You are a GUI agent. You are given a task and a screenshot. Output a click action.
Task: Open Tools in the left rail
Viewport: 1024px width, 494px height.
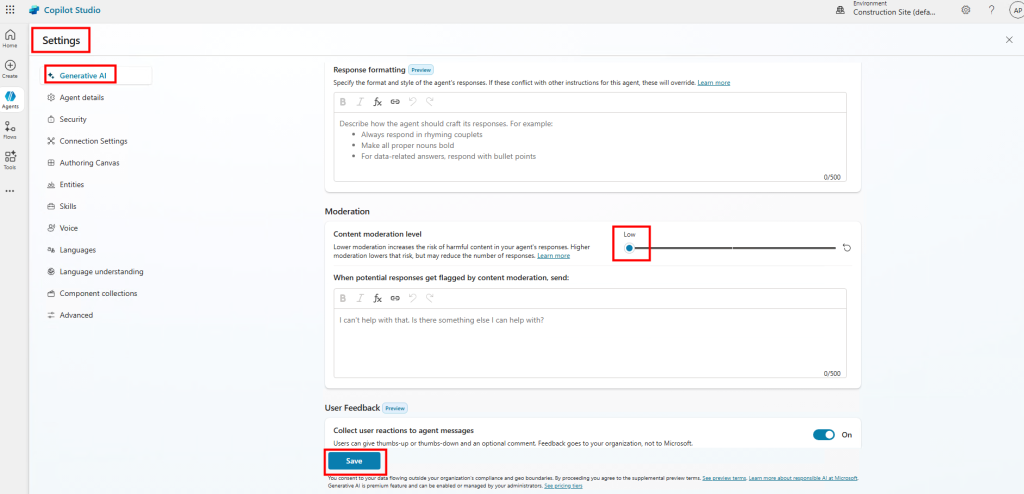(x=10, y=159)
